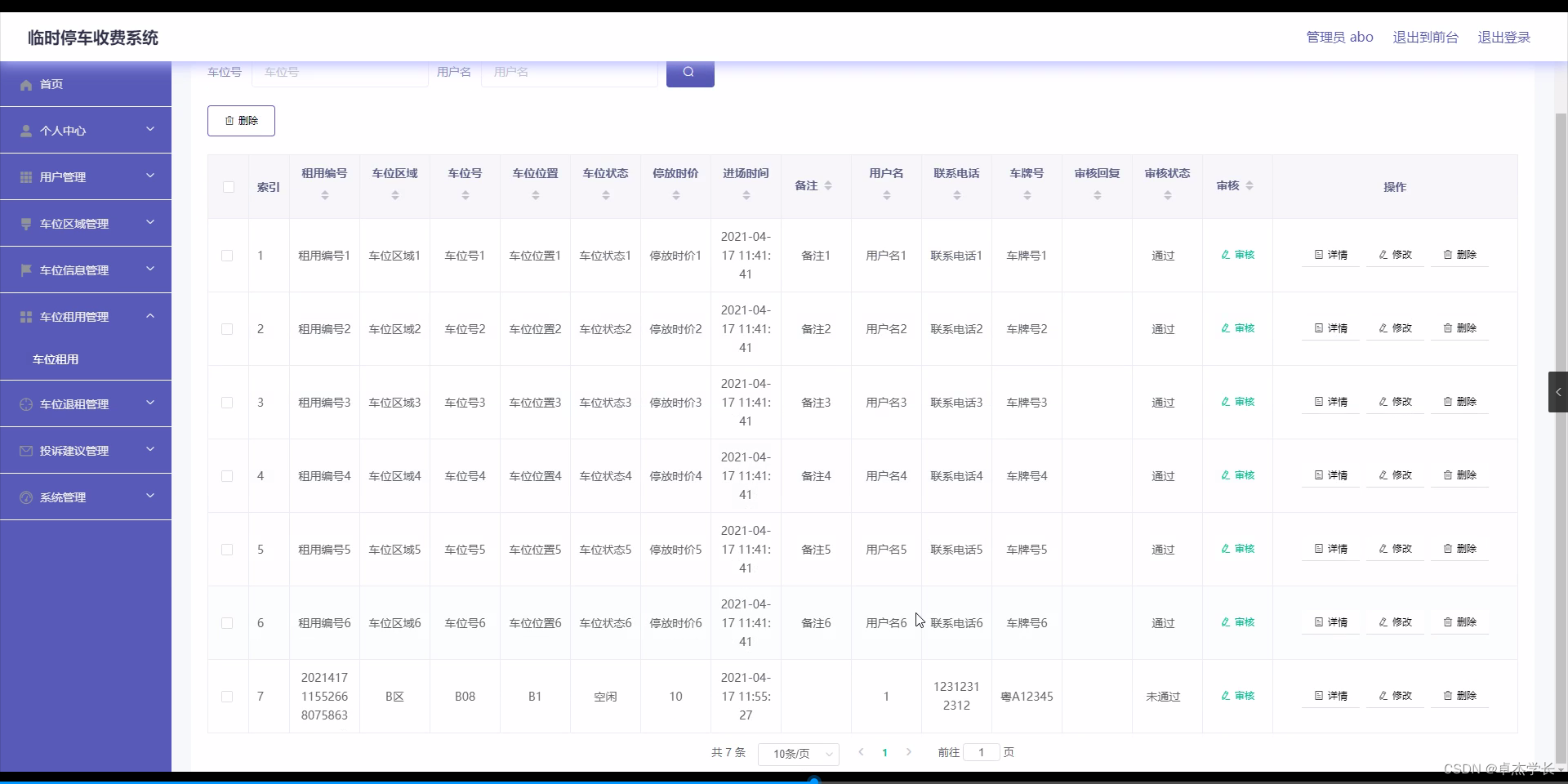
Task: Click 审核 audit button for row 7
Action: click(1238, 696)
